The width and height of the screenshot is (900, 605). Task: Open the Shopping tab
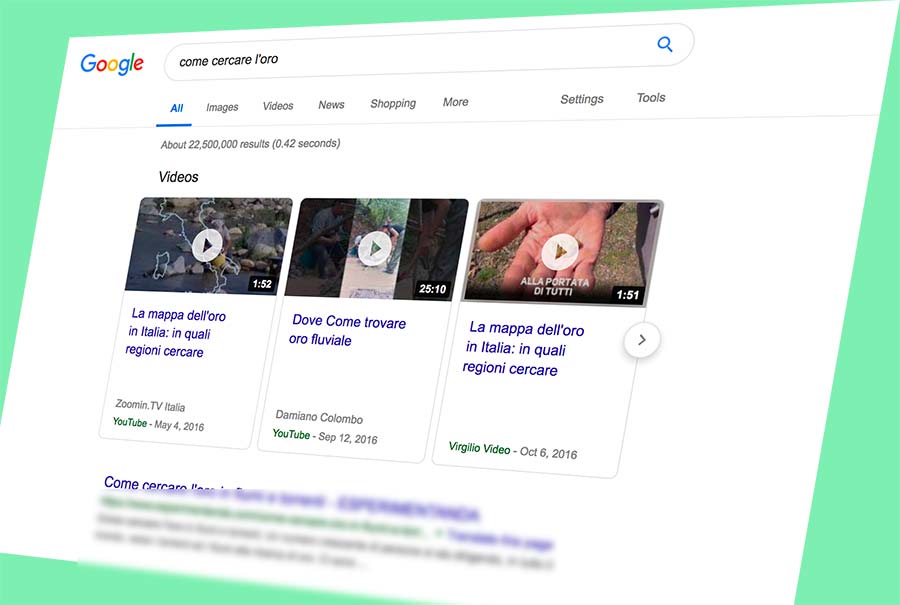pos(393,103)
